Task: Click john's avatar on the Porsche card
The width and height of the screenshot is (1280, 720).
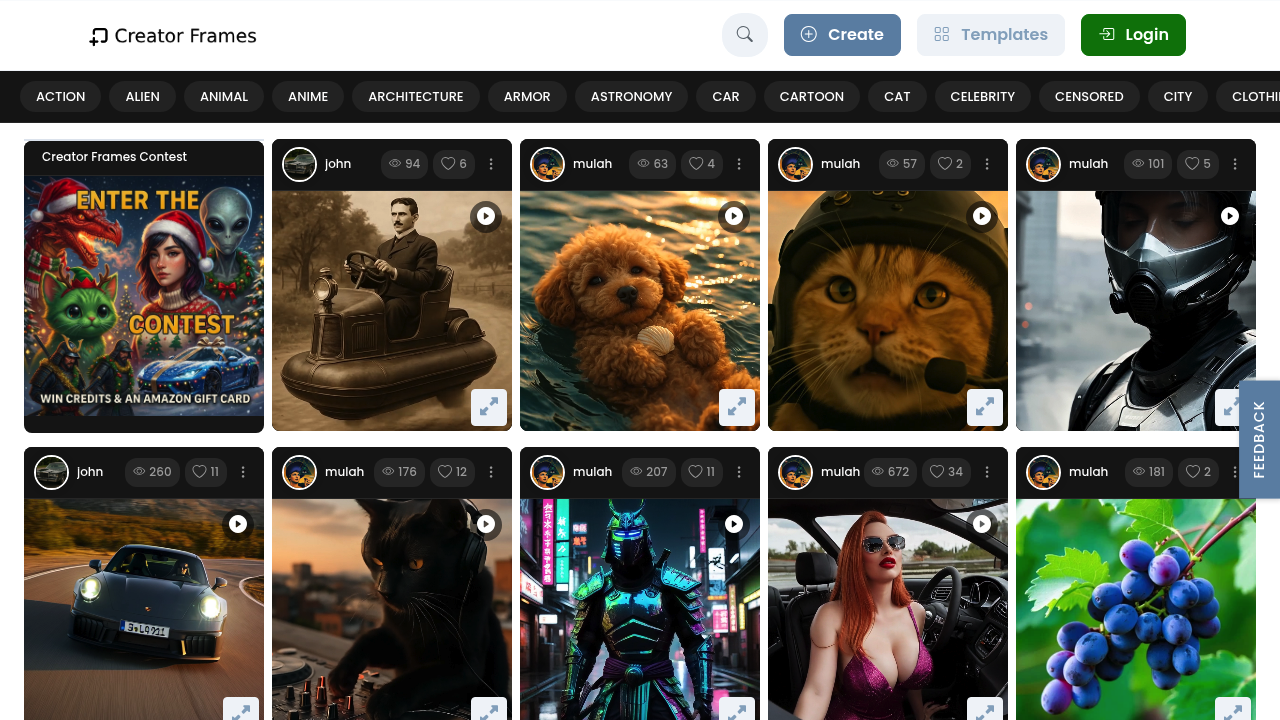Action: click(52, 472)
